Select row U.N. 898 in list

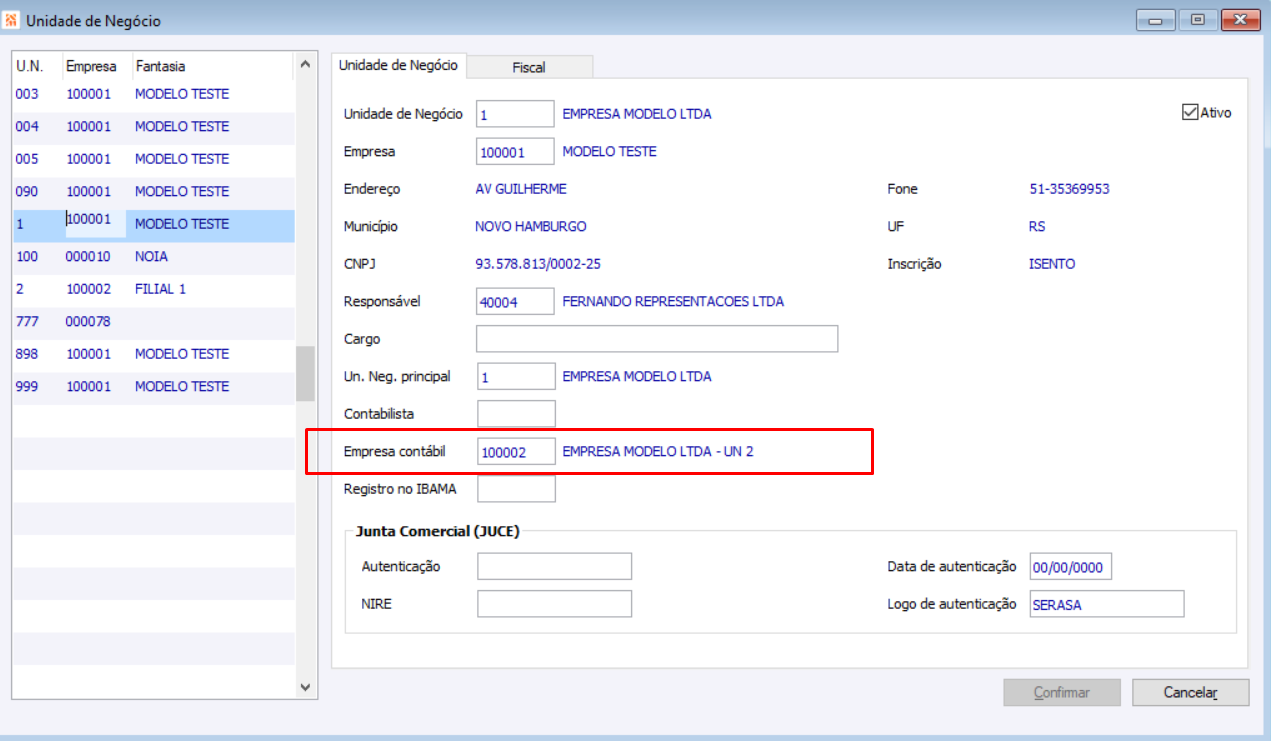point(153,354)
